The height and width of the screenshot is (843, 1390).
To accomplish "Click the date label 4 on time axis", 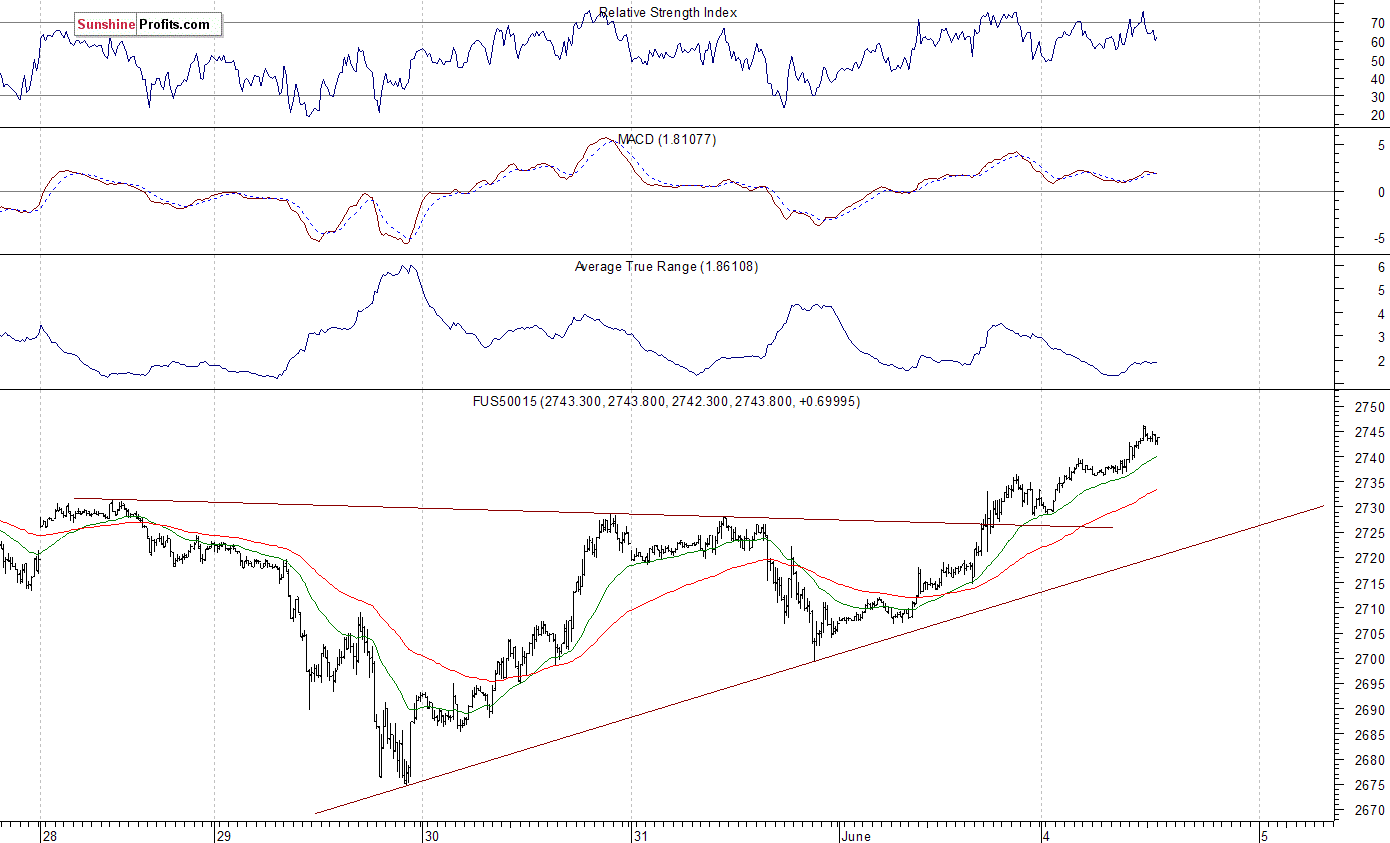I will [1047, 835].
